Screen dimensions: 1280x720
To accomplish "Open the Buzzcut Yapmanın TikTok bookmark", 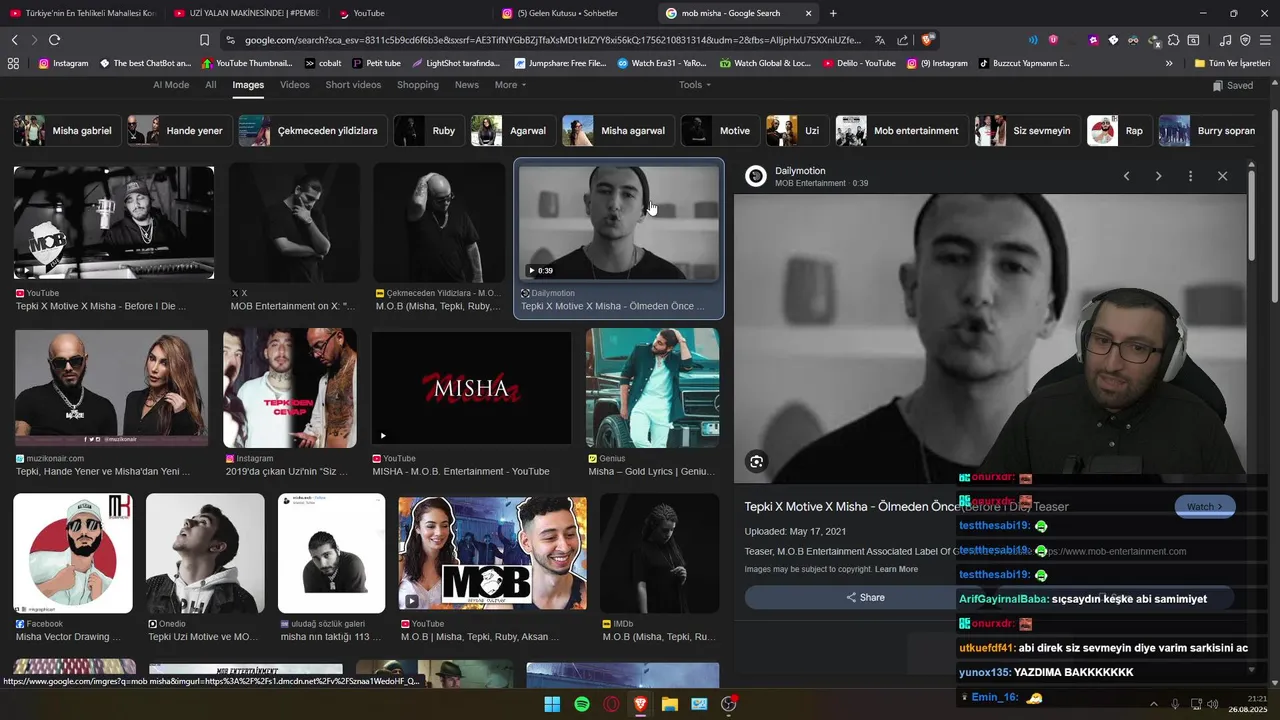I will (x=1023, y=63).
